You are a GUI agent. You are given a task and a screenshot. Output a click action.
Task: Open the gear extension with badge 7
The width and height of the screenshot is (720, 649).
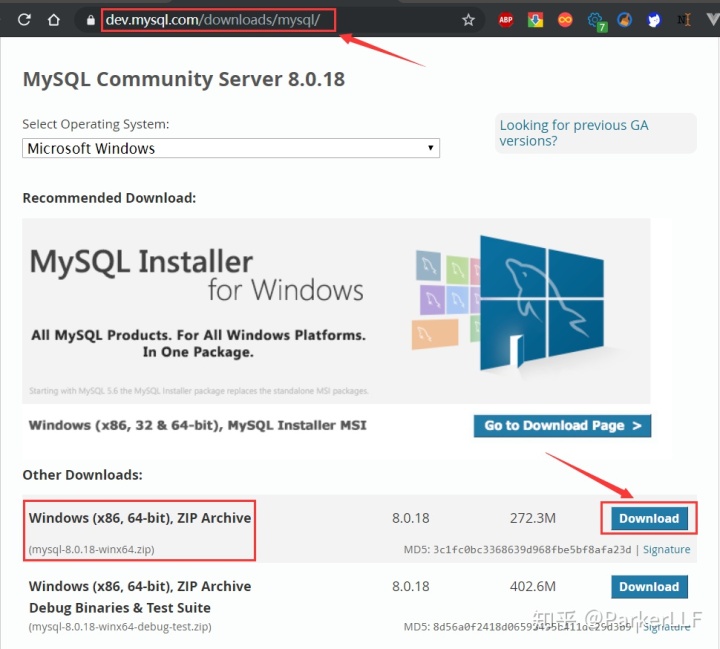[x=596, y=21]
